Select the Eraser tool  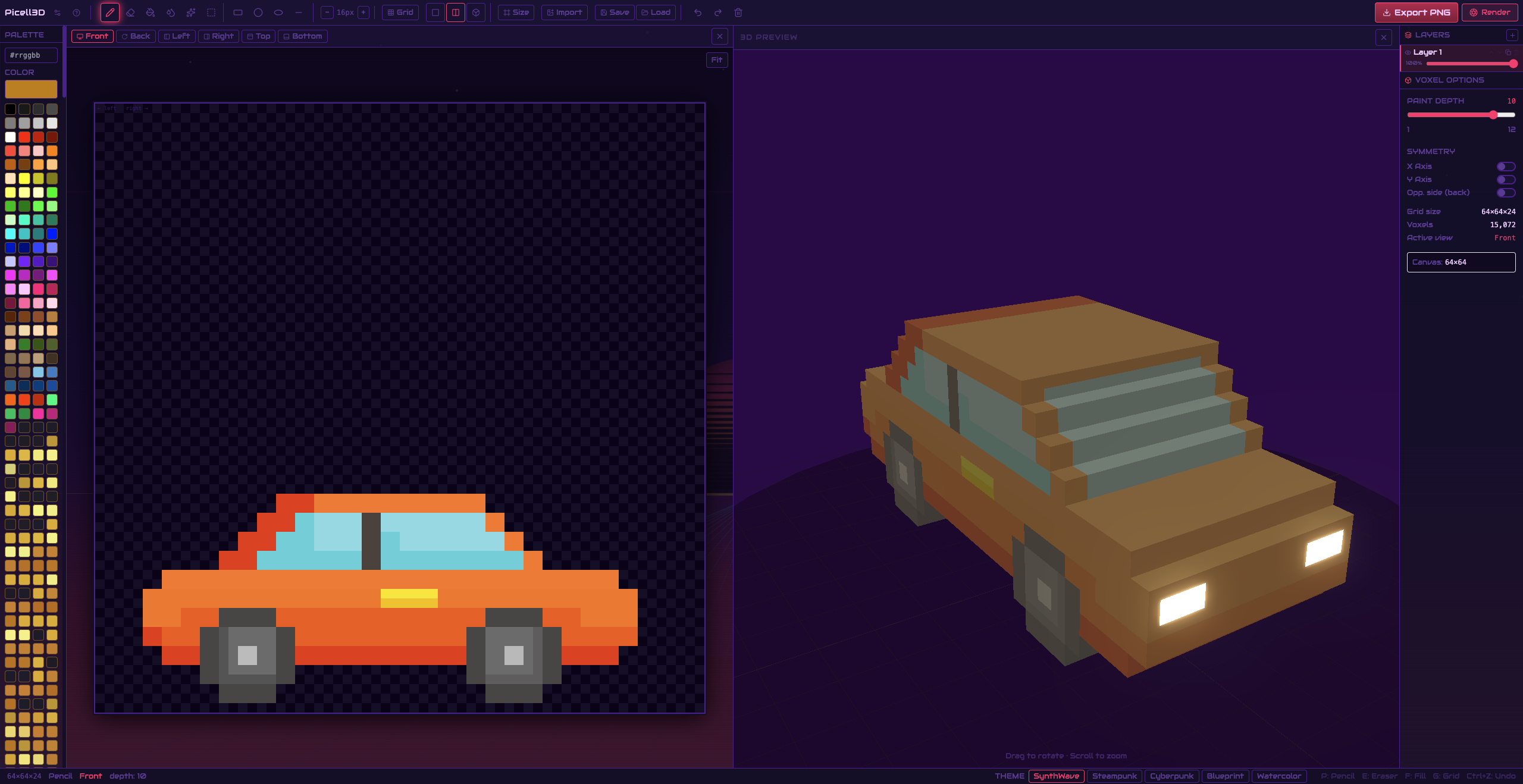coord(130,12)
